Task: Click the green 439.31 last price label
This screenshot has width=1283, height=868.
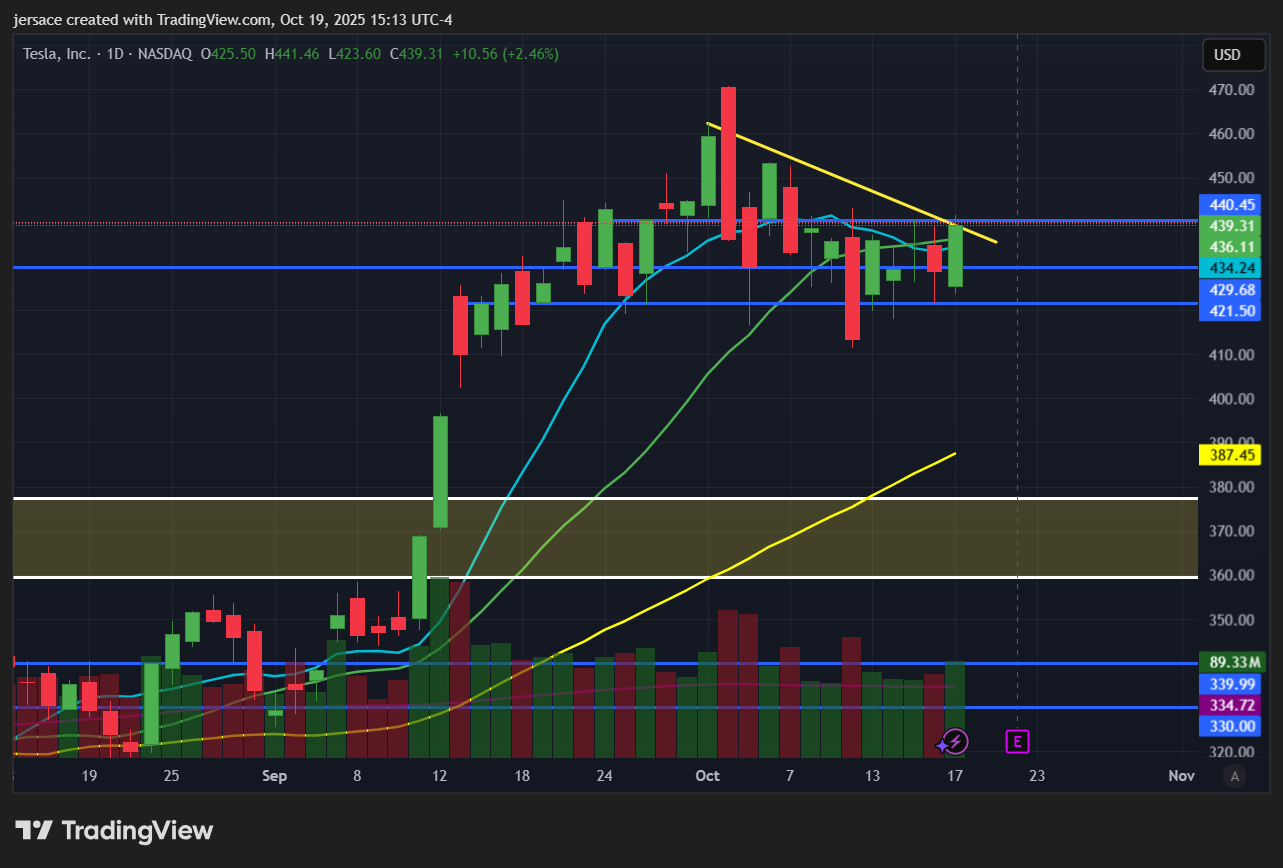Action: click(x=1232, y=225)
